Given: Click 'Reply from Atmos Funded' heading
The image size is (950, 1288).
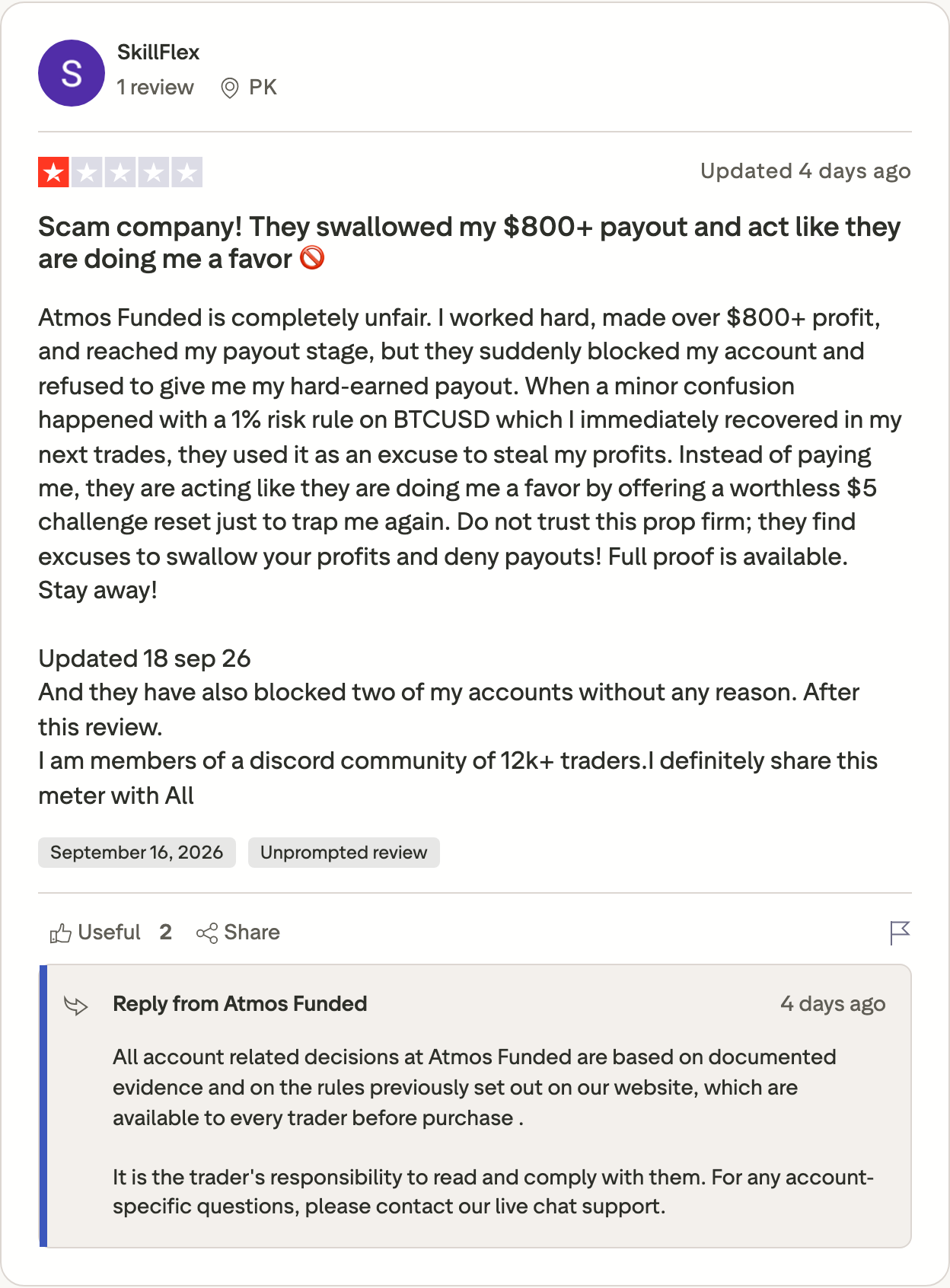Looking at the screenshot, I should pyautogui.click(x=240, y=1004).
